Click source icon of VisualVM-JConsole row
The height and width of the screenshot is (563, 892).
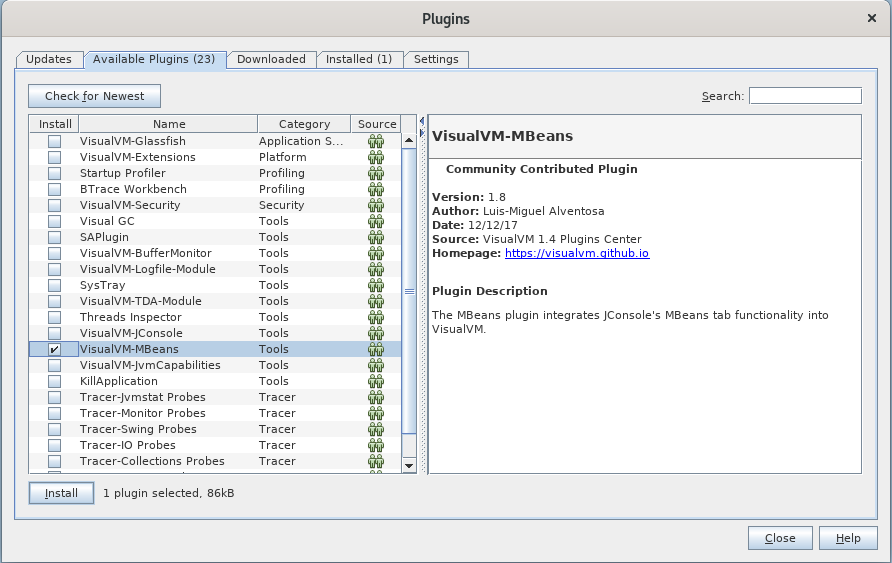click(376, 333)
